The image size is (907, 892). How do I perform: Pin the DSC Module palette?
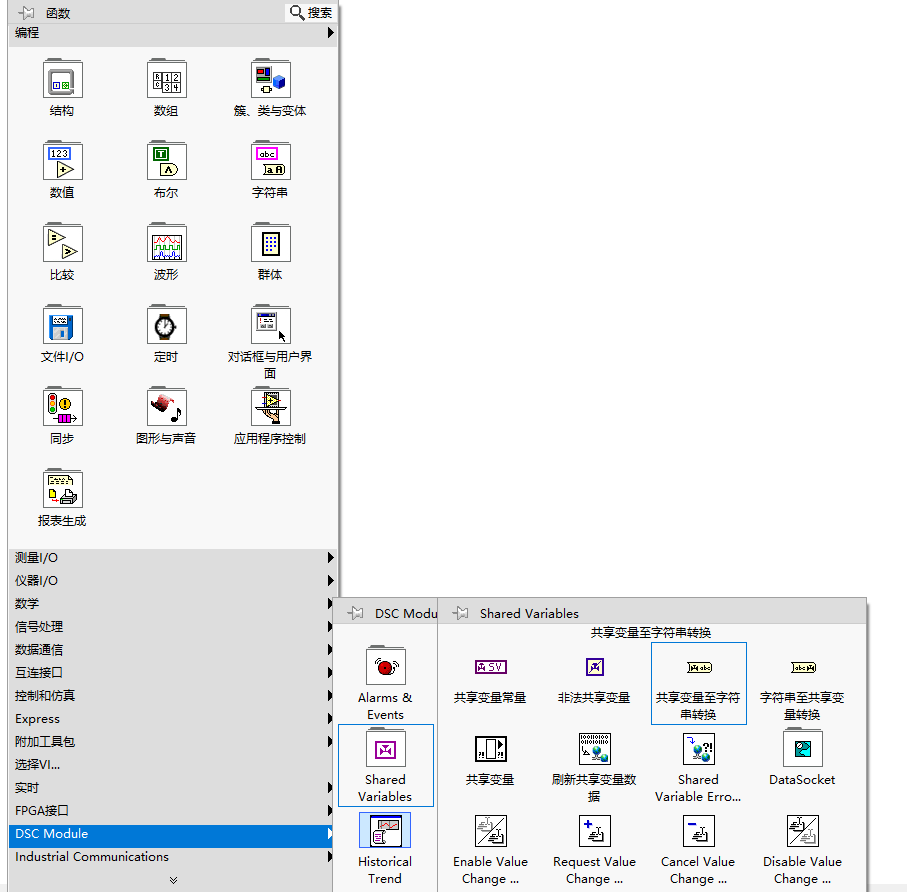coord(355,613)
